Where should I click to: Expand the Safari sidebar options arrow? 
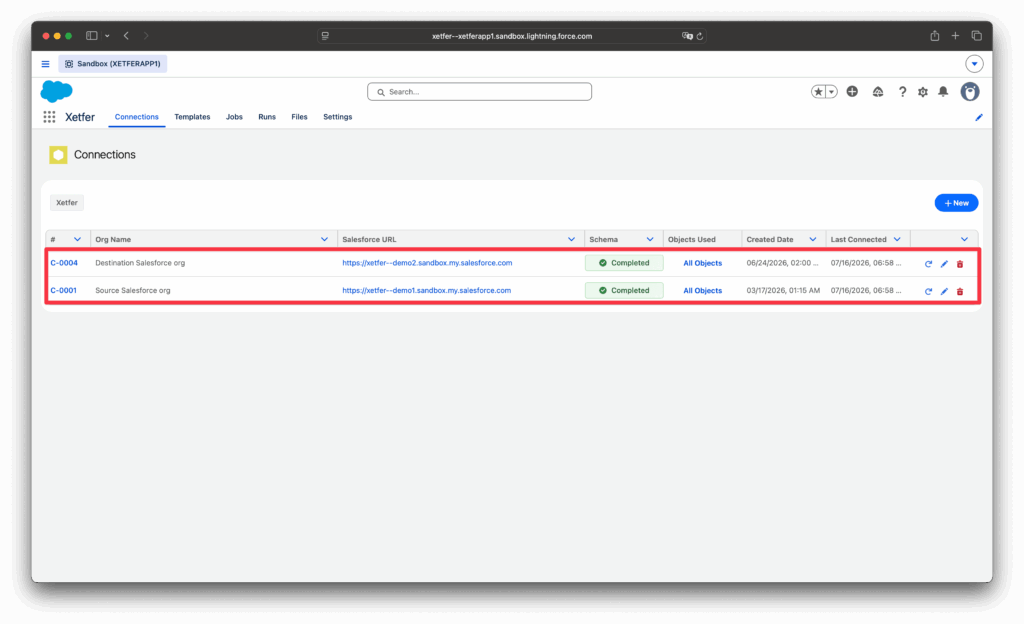coord(107,36)
